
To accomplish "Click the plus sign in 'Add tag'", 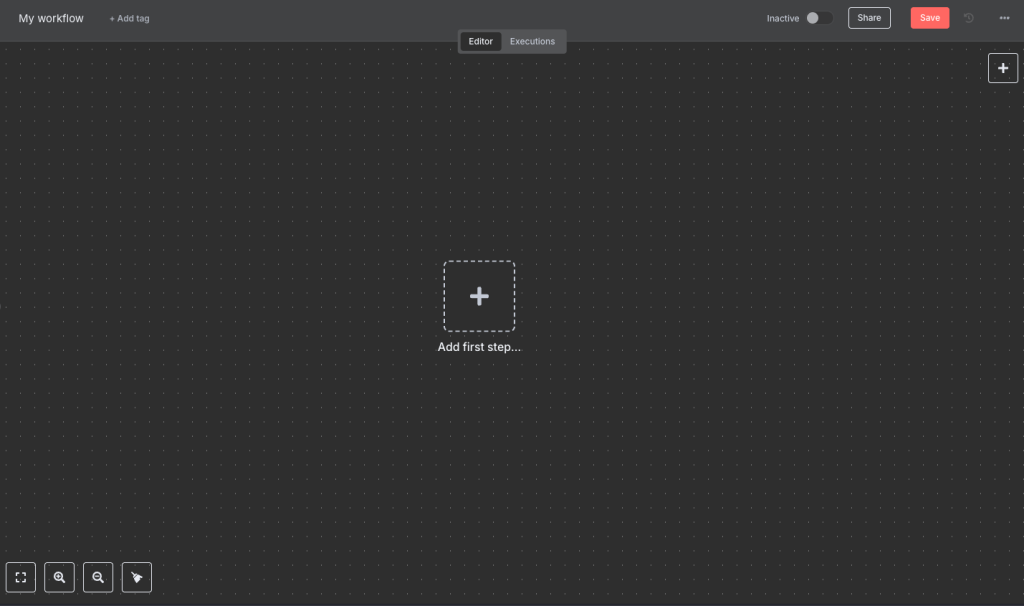I will [112, 18].
